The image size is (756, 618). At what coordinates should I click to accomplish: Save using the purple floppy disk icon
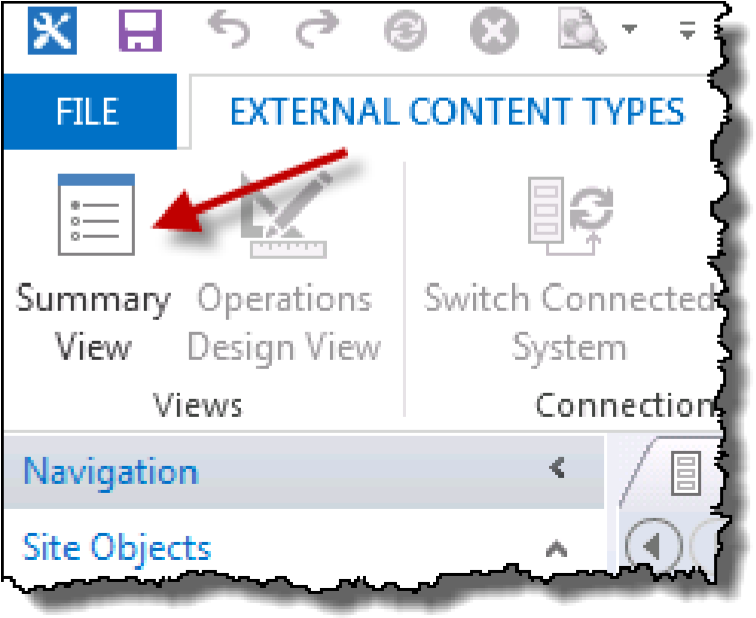140,31
